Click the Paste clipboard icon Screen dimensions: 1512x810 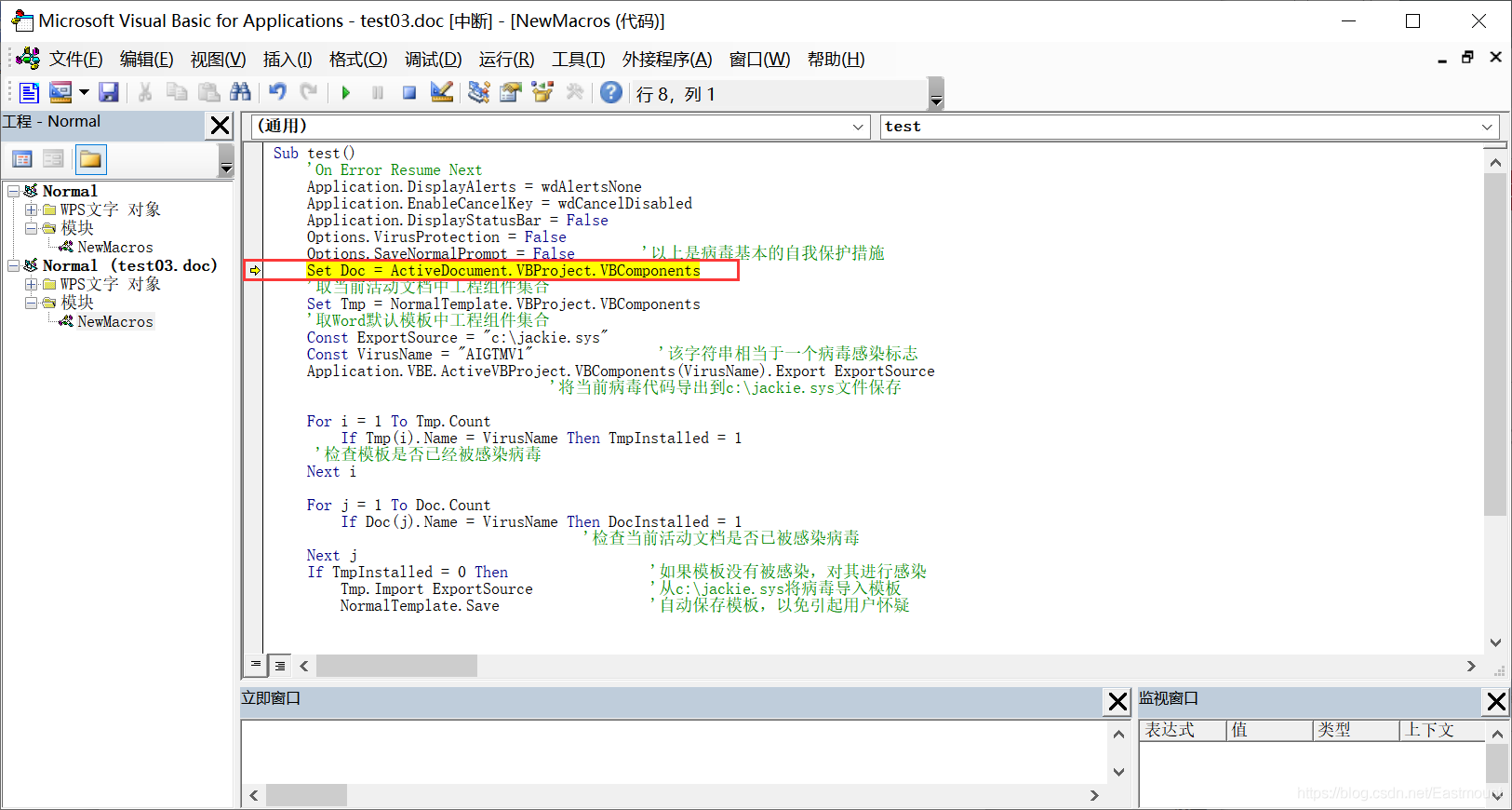[x=208, y=92]
